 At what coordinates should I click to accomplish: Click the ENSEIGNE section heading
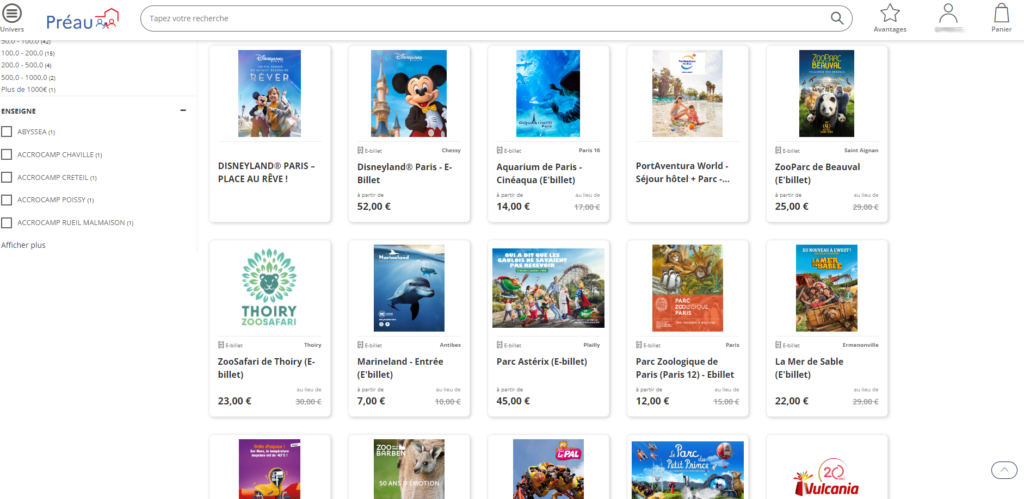point(18,111)
